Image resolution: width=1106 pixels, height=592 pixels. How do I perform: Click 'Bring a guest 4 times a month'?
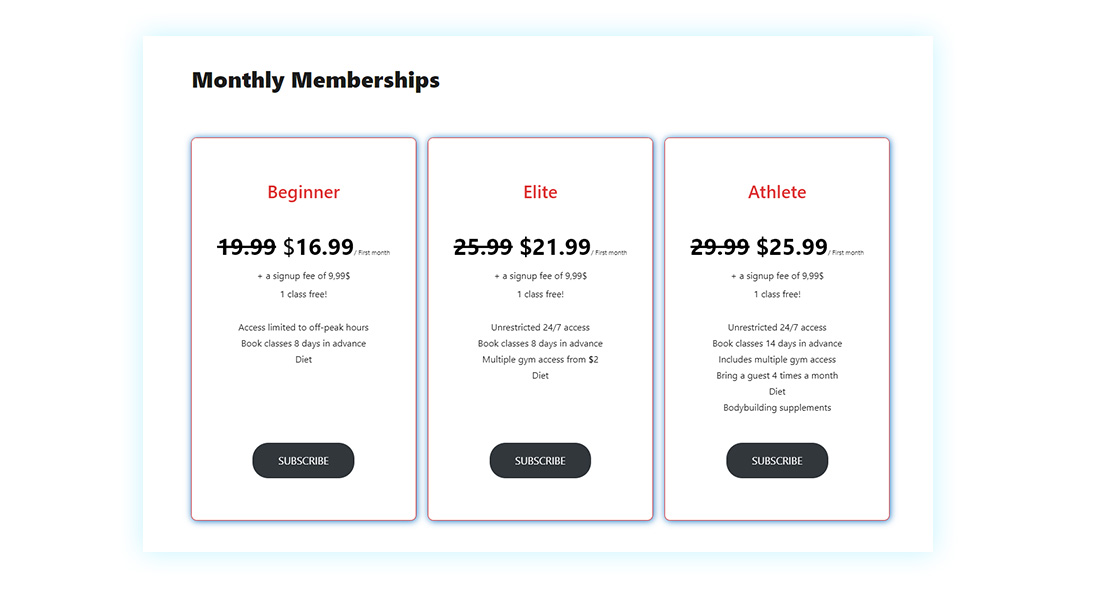tap(777, 375)
